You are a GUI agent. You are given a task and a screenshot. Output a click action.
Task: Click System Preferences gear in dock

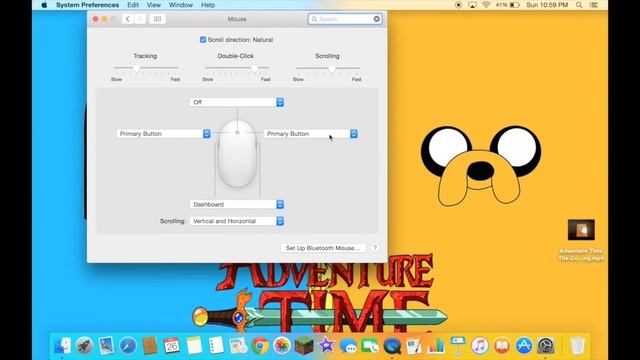(x=545, y=346)
